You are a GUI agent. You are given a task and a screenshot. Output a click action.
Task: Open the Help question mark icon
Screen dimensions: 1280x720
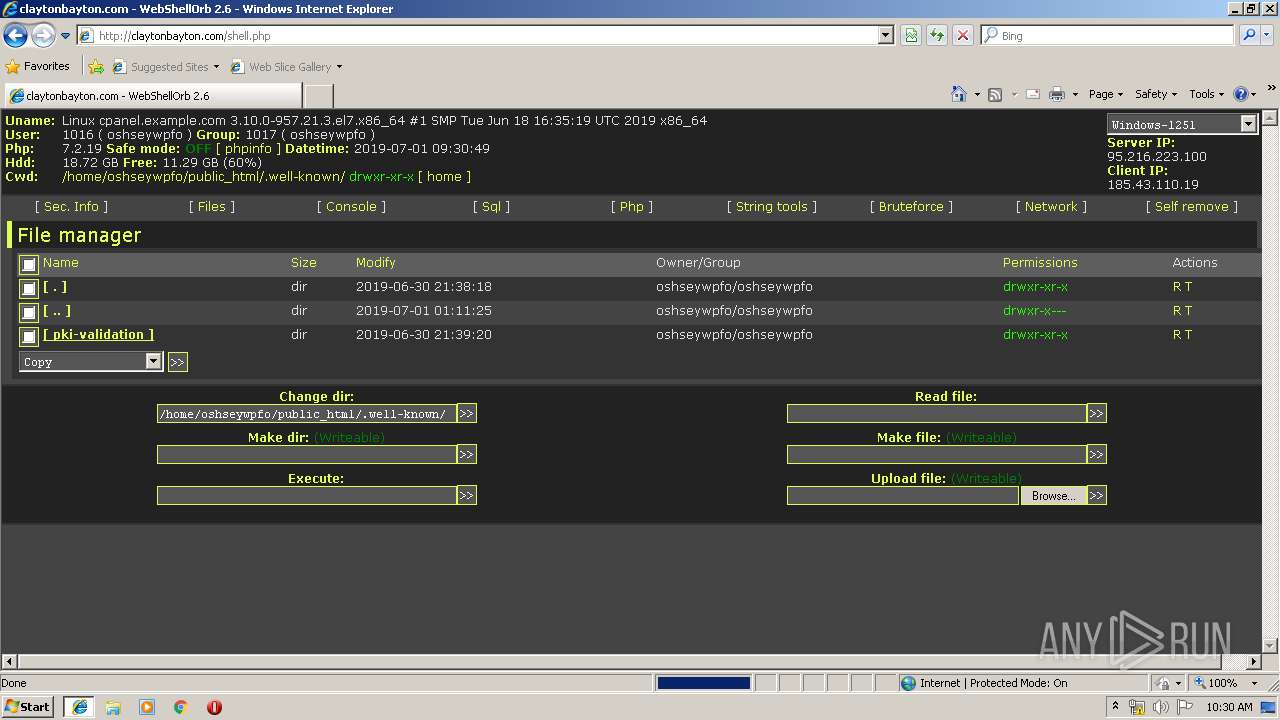[1241, 94]
